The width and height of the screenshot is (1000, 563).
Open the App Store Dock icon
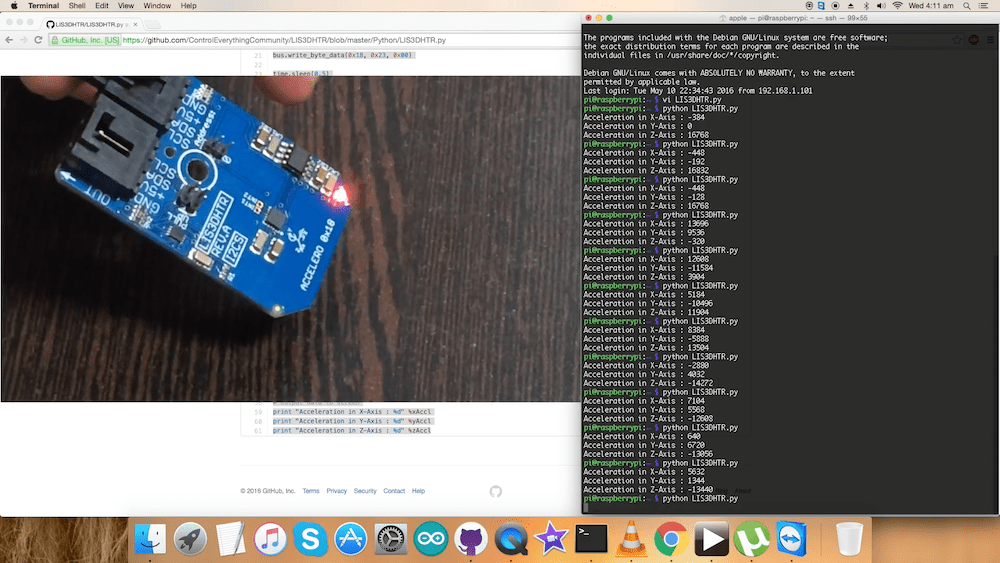[x=351, y=539]
